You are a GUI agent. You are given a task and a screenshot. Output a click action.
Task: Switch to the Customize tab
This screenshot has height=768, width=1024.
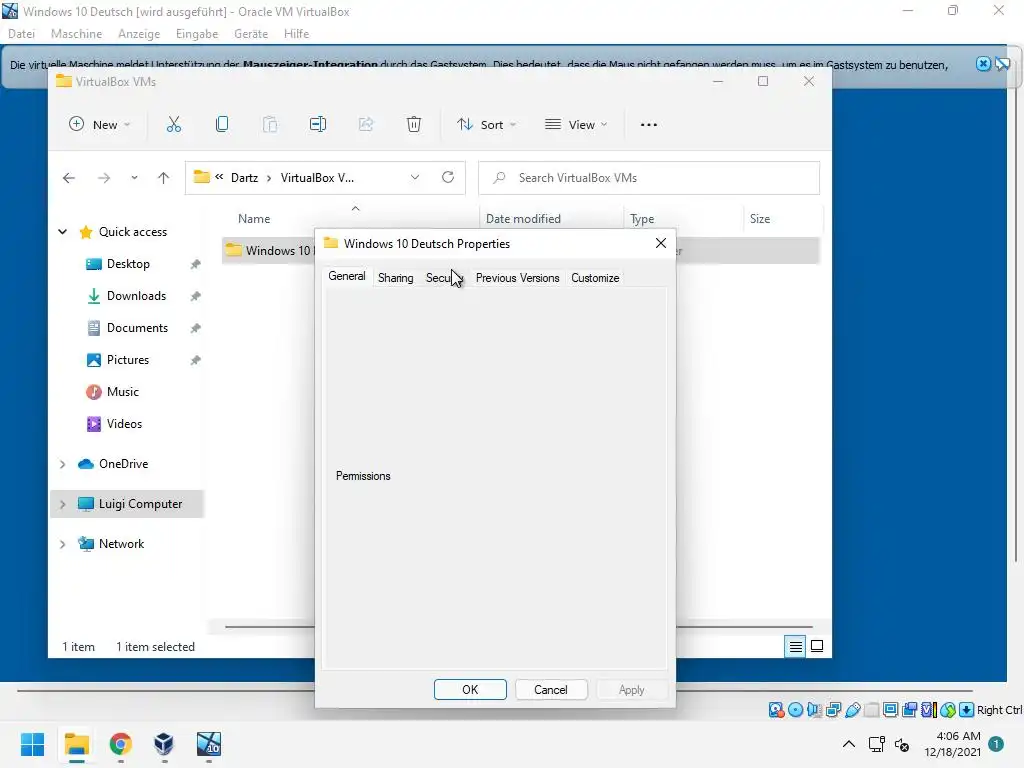coord(595,278)
